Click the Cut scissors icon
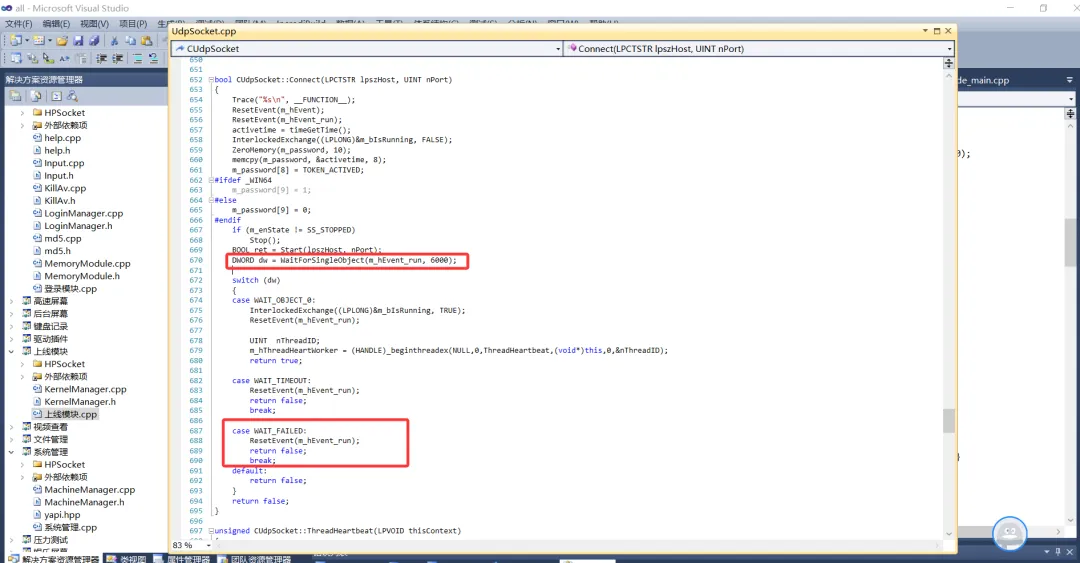 (x=114, y=41)
